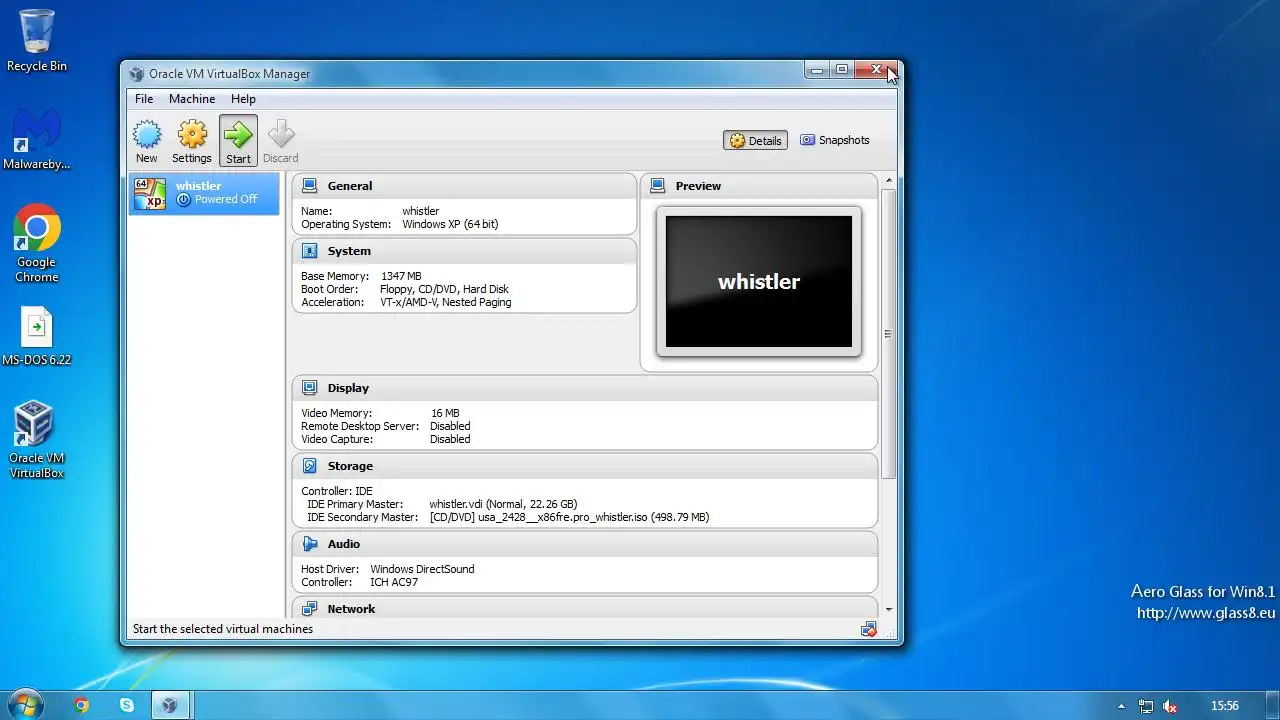The width and height of the screenshot is (1280, 720).
Task: Click Chrome icon in the taskbar
Action: (81, 705)
